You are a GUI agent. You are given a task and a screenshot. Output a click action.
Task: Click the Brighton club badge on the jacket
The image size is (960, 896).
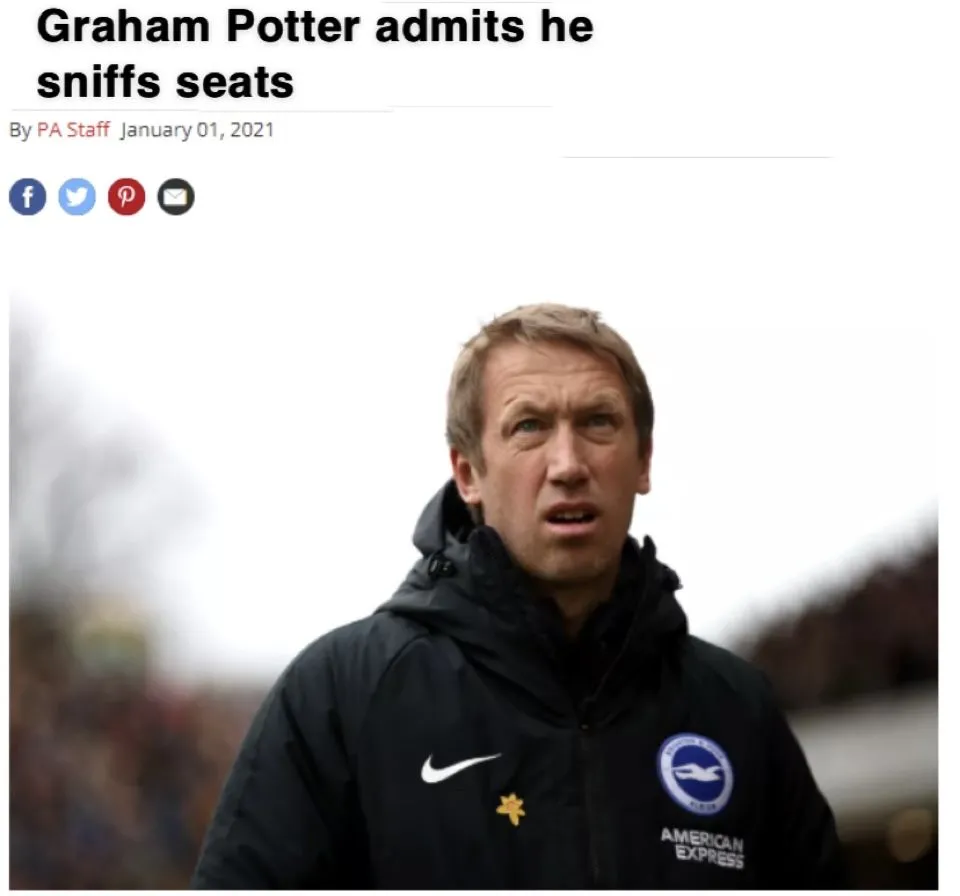click(x=694, y=774)
